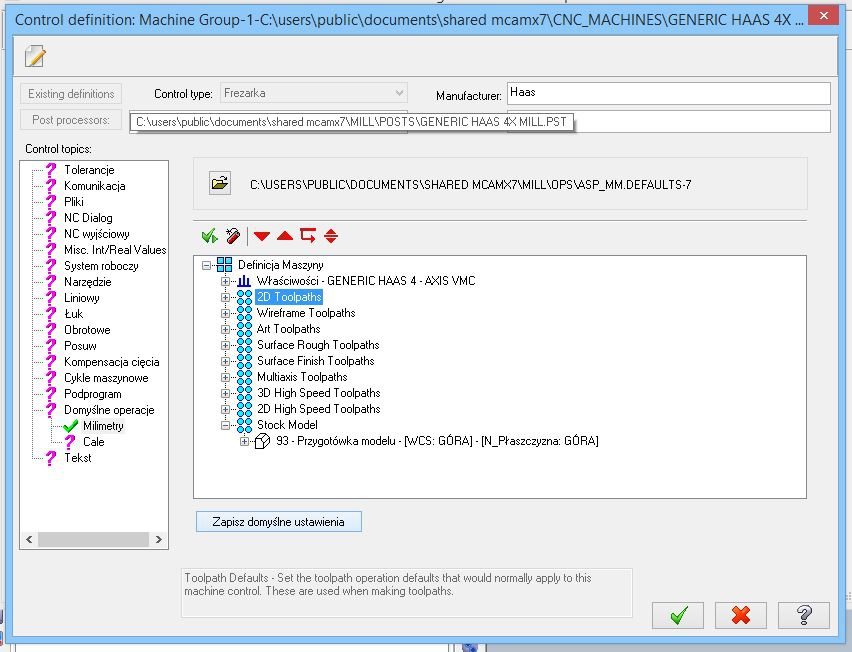The width and height of the screenshot is (852, 652).
Task: Expand the Surface Rough Toolpaths node
Action: coord(225,345)
